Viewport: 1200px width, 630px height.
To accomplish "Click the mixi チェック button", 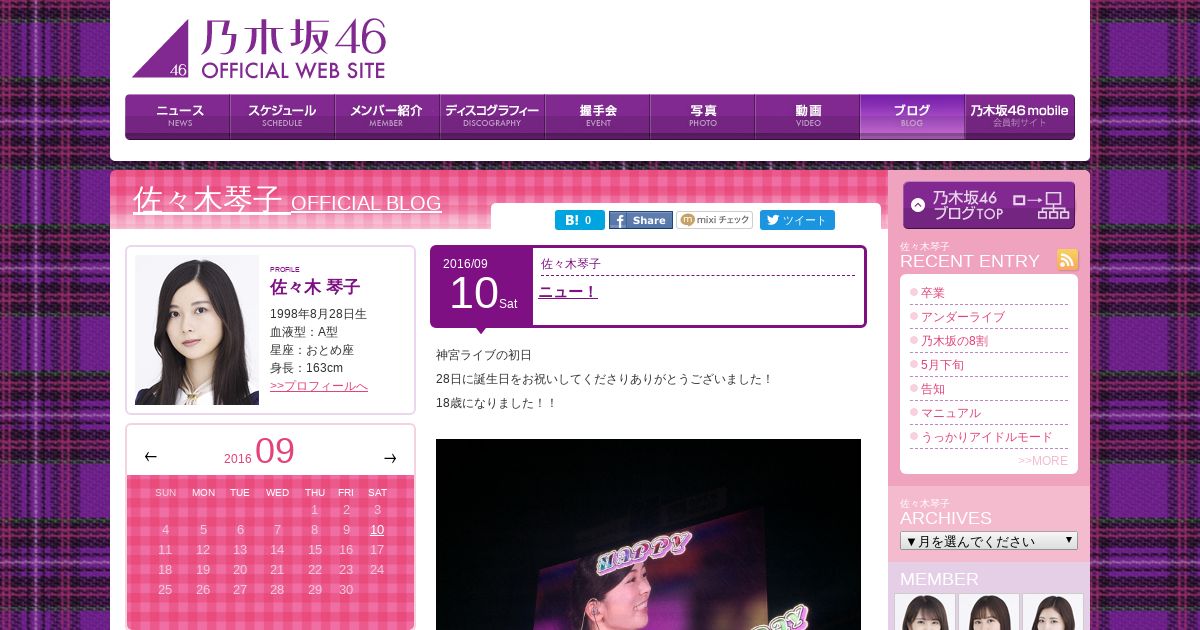I will point(715,220).
